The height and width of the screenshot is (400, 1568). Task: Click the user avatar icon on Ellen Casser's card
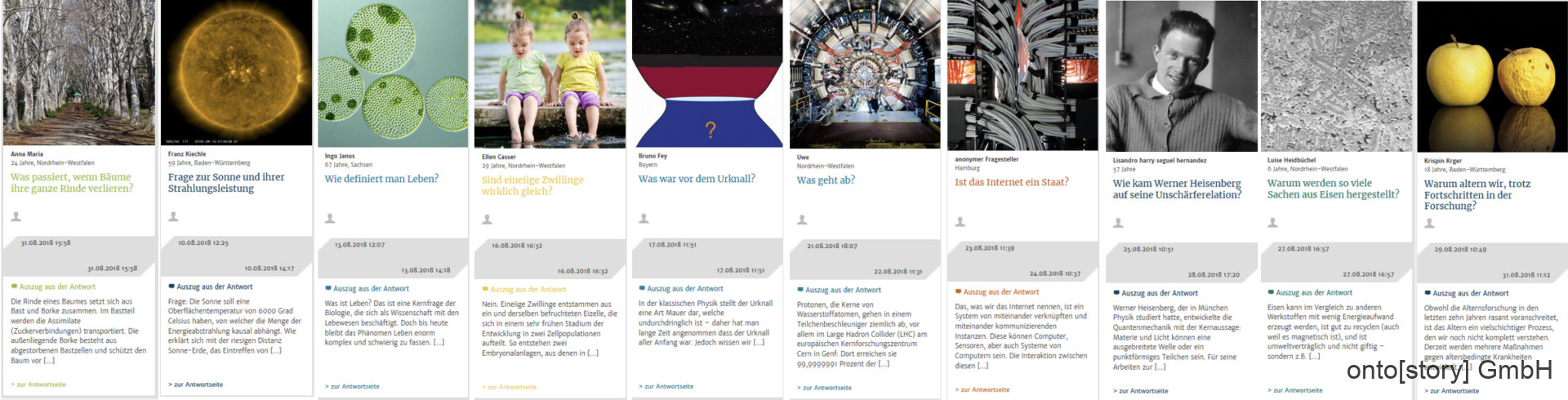487,220
